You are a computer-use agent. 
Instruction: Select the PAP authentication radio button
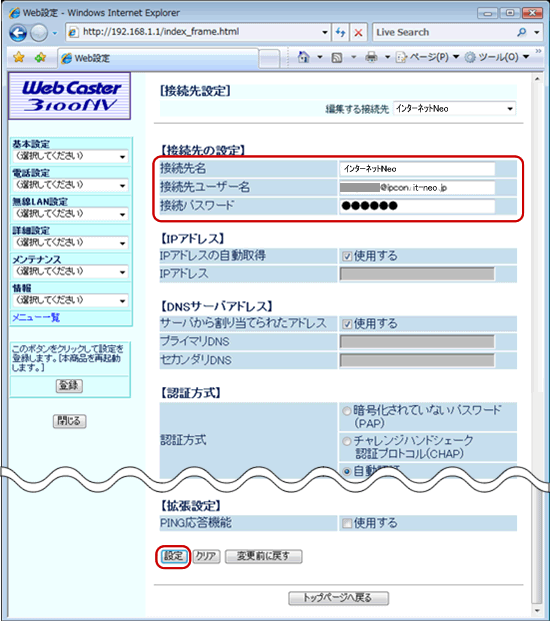(x=346, y=411)
